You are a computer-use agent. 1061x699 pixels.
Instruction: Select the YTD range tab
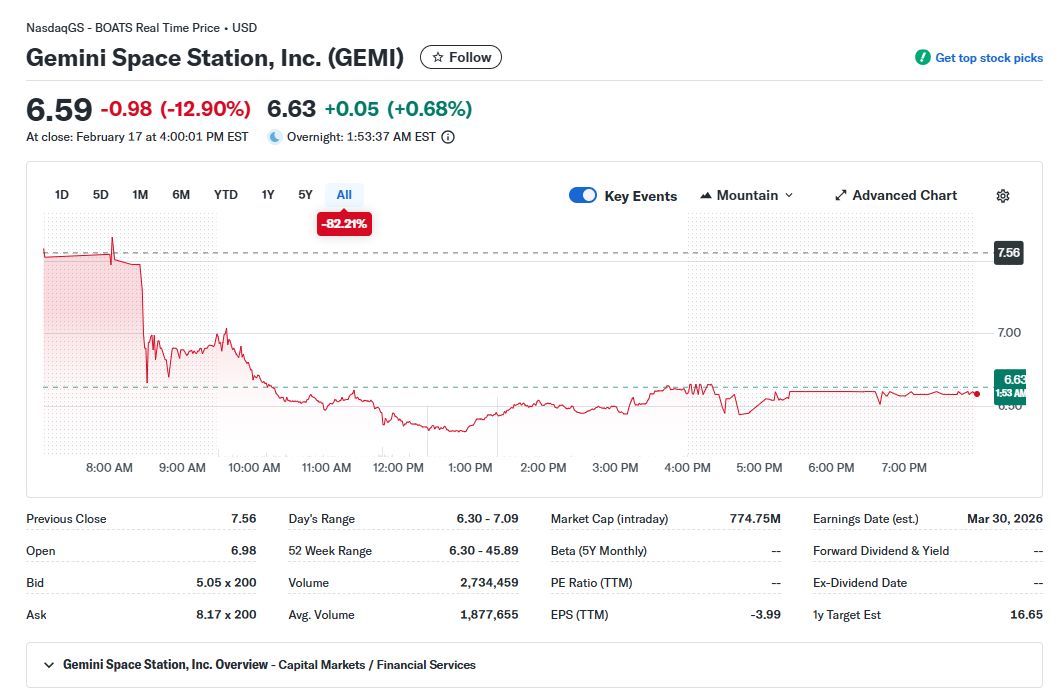[226, 195]
